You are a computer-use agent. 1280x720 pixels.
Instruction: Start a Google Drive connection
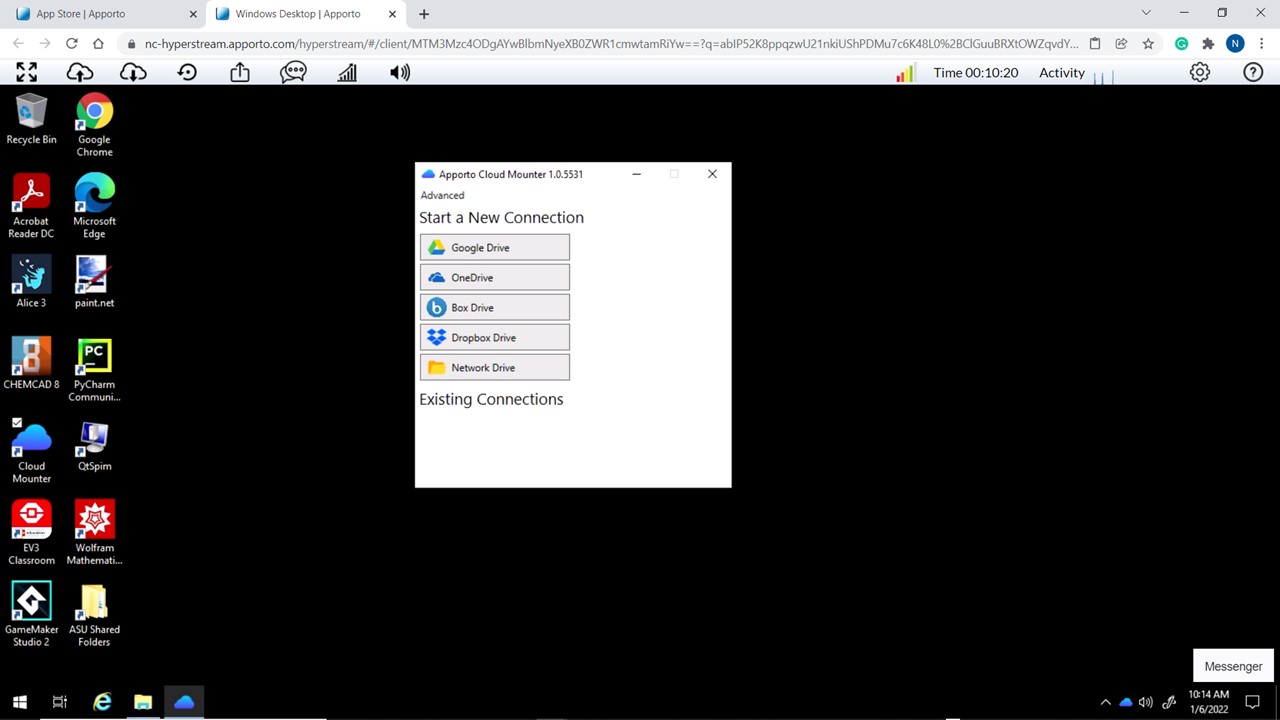[495, 247]
